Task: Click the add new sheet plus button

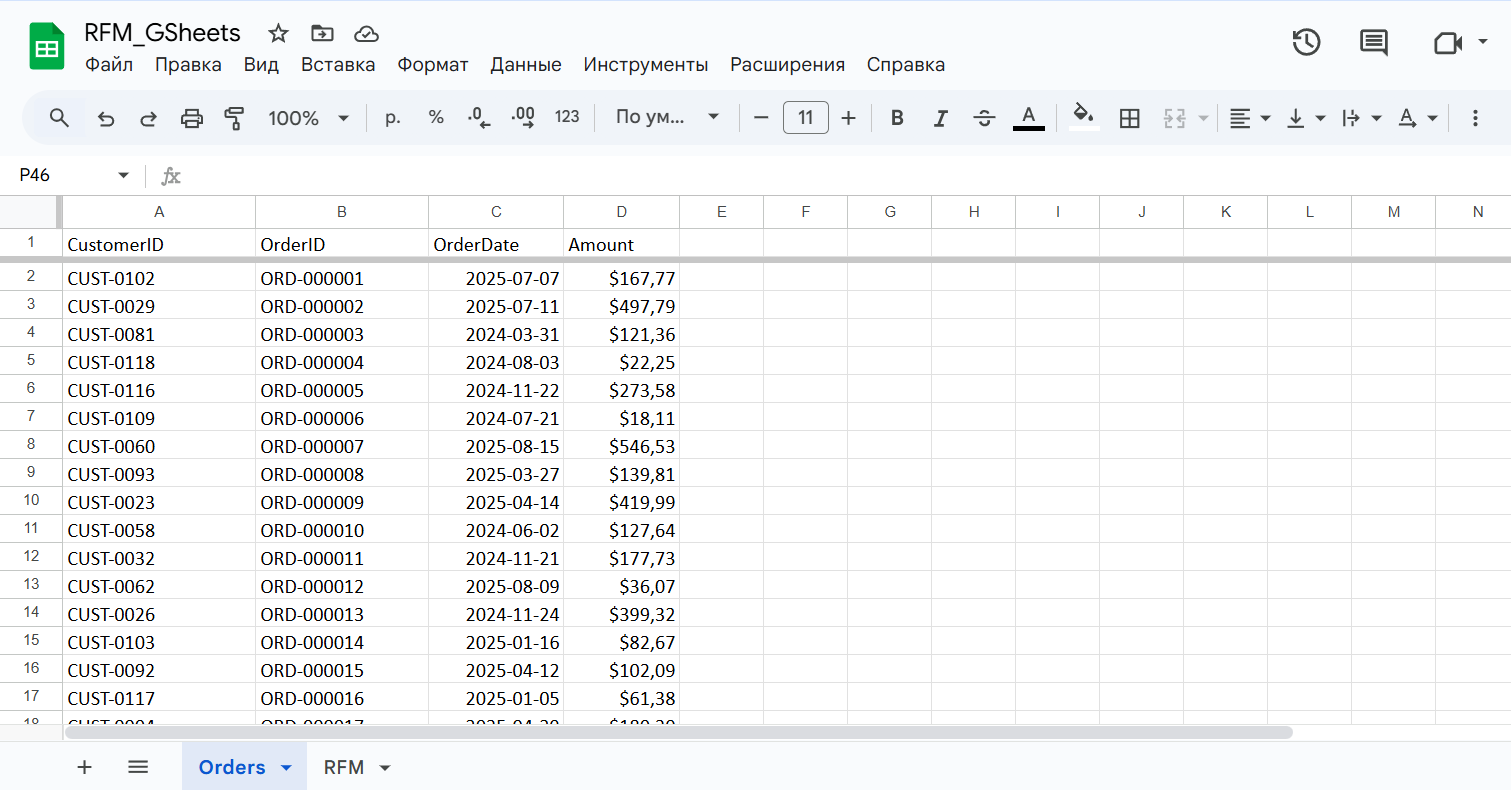Action: coord(85,767)
